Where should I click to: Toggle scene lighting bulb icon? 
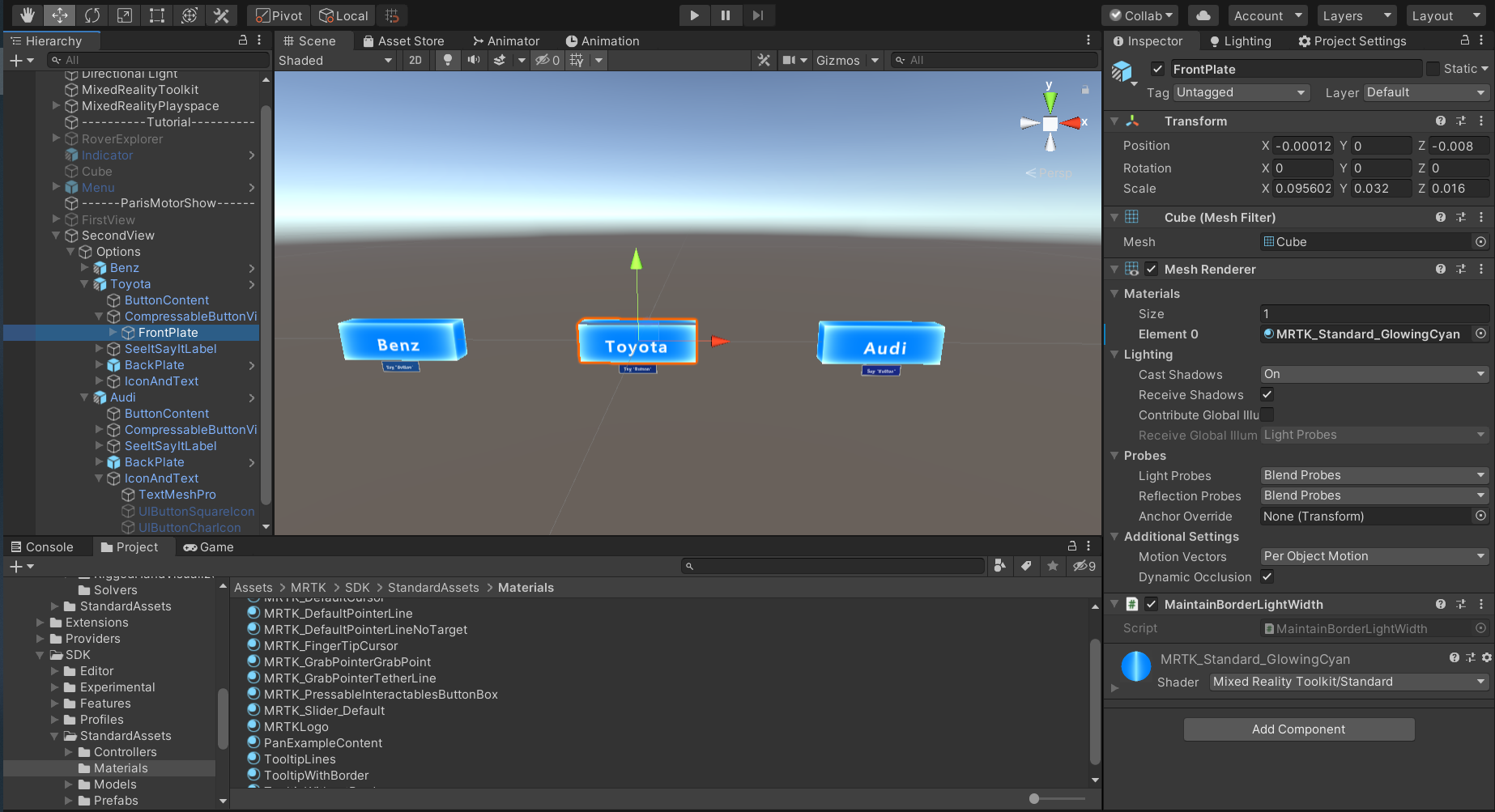point(447,60)
